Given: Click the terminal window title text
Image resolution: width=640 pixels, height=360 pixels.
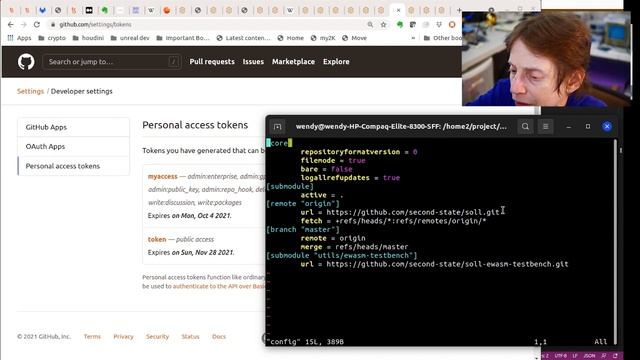Looking at the screenshot, I should click(401, 127).
